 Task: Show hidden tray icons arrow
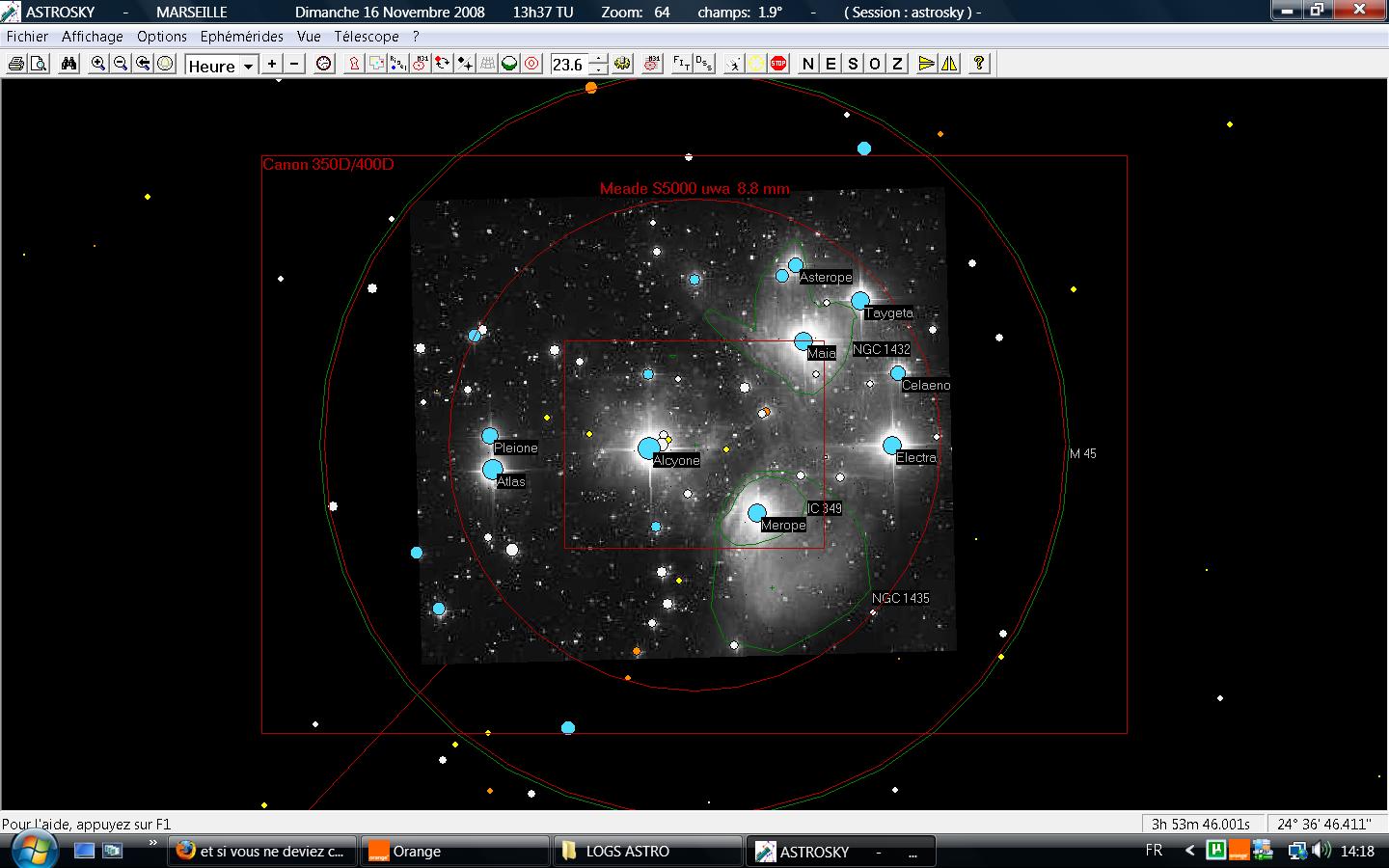[1189, 851]
